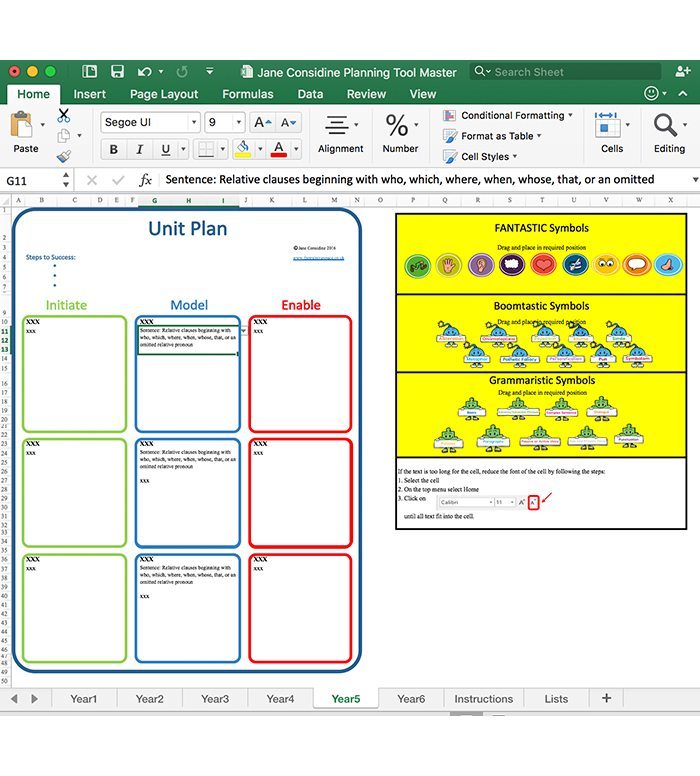Open the Editing magnifier icon
The image size is (700, 776).
[665, 125]
